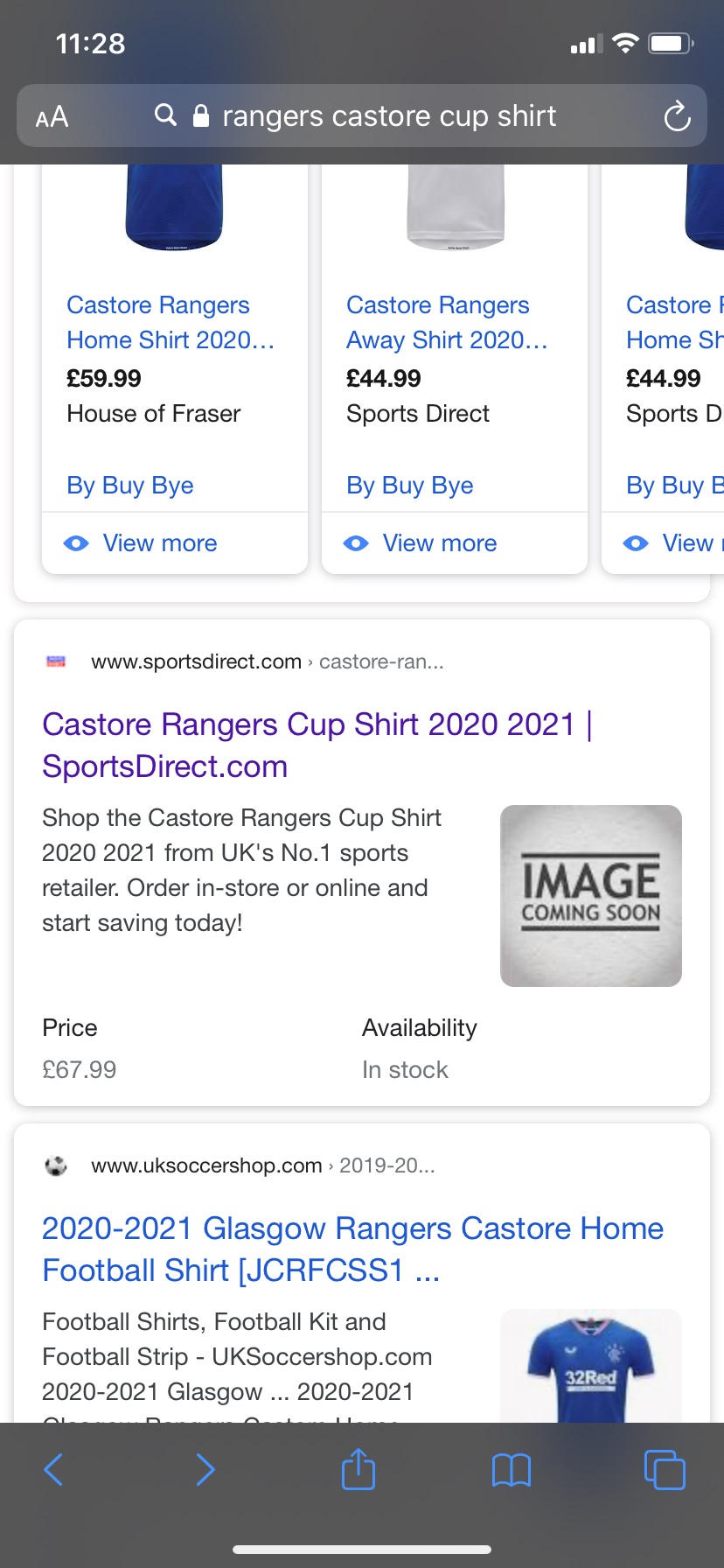Open Castore Rangers Away Shirt 2020 listing

pos(447,322)
